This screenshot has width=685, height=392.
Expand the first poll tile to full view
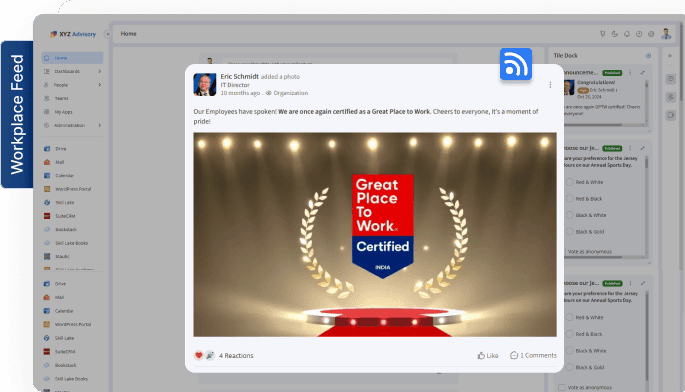(643, 148)
